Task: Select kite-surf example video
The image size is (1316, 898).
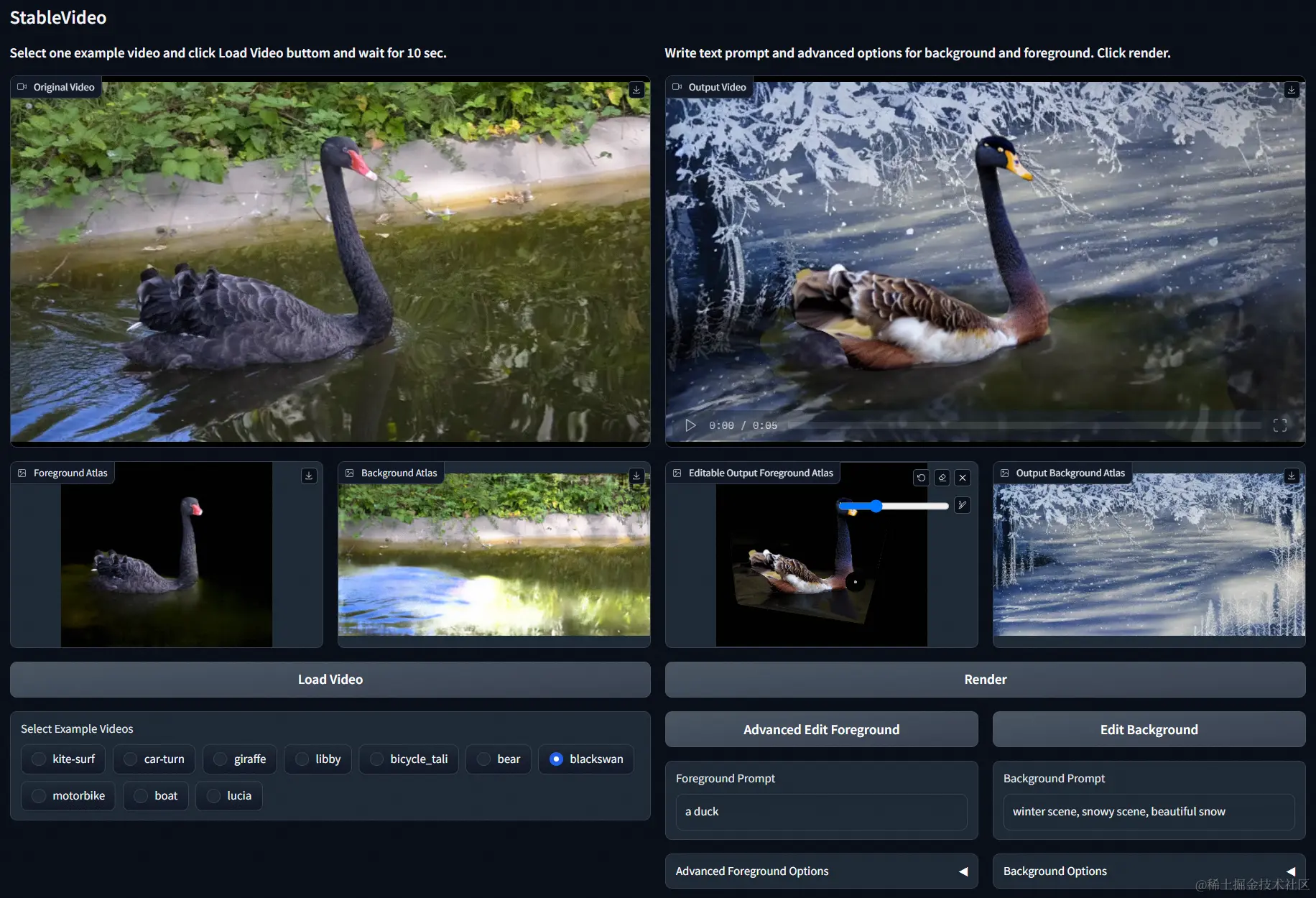Action: (63, 759)
